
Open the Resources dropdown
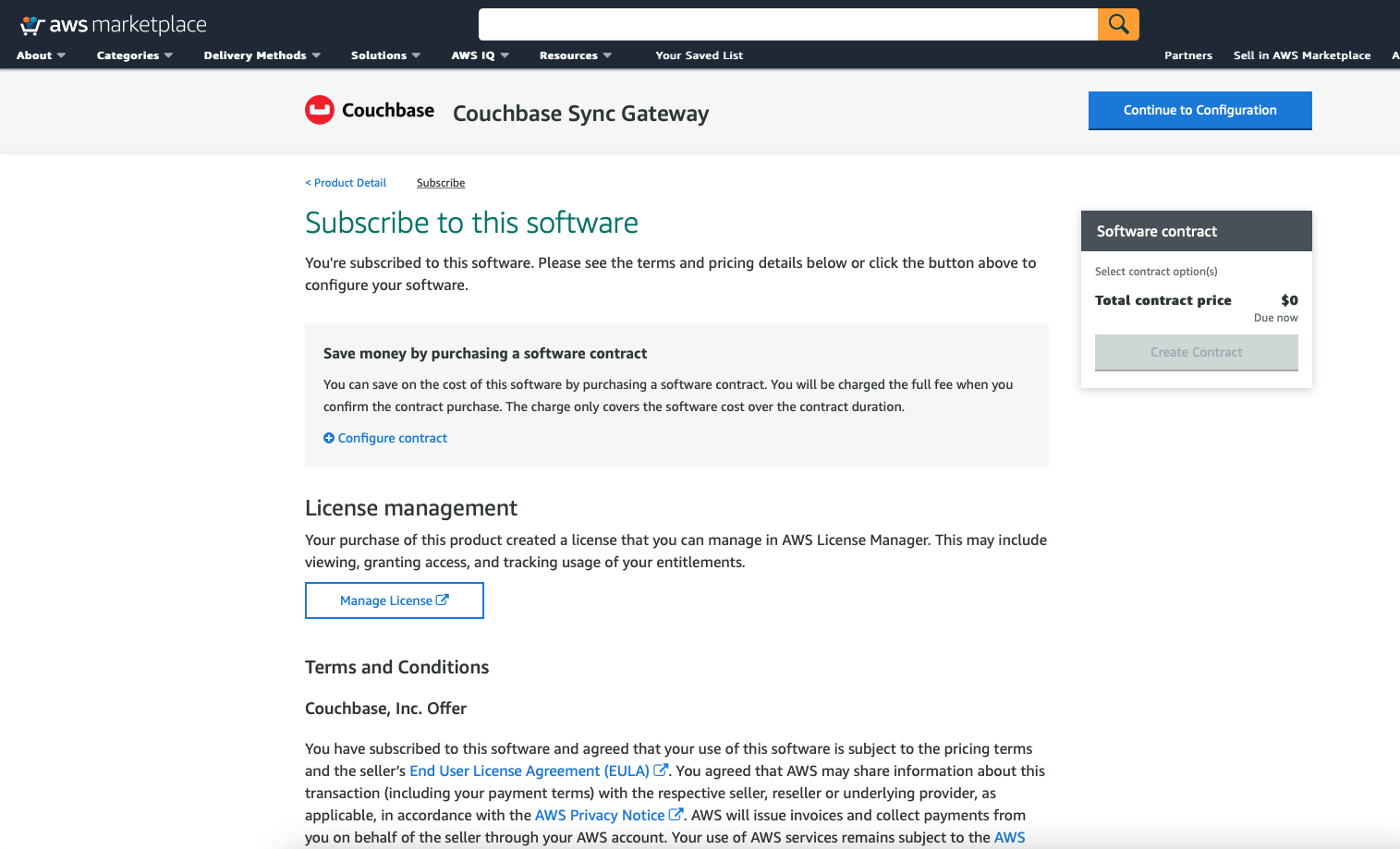(575, 55)
